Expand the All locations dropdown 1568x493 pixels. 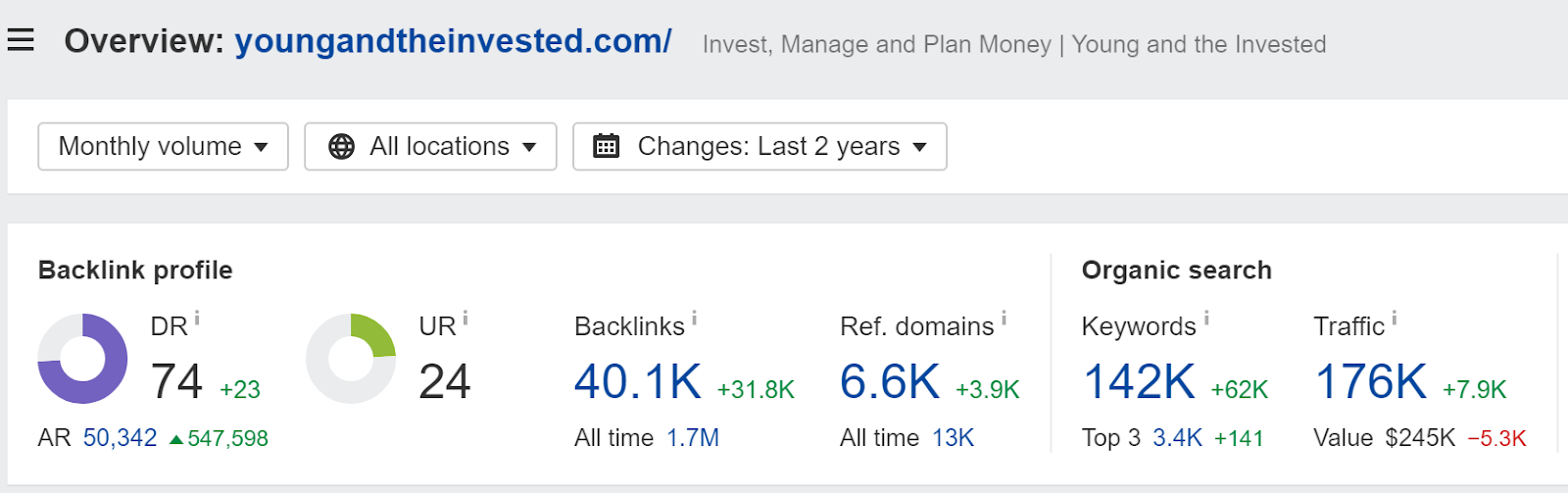click(x=430, y=147)
